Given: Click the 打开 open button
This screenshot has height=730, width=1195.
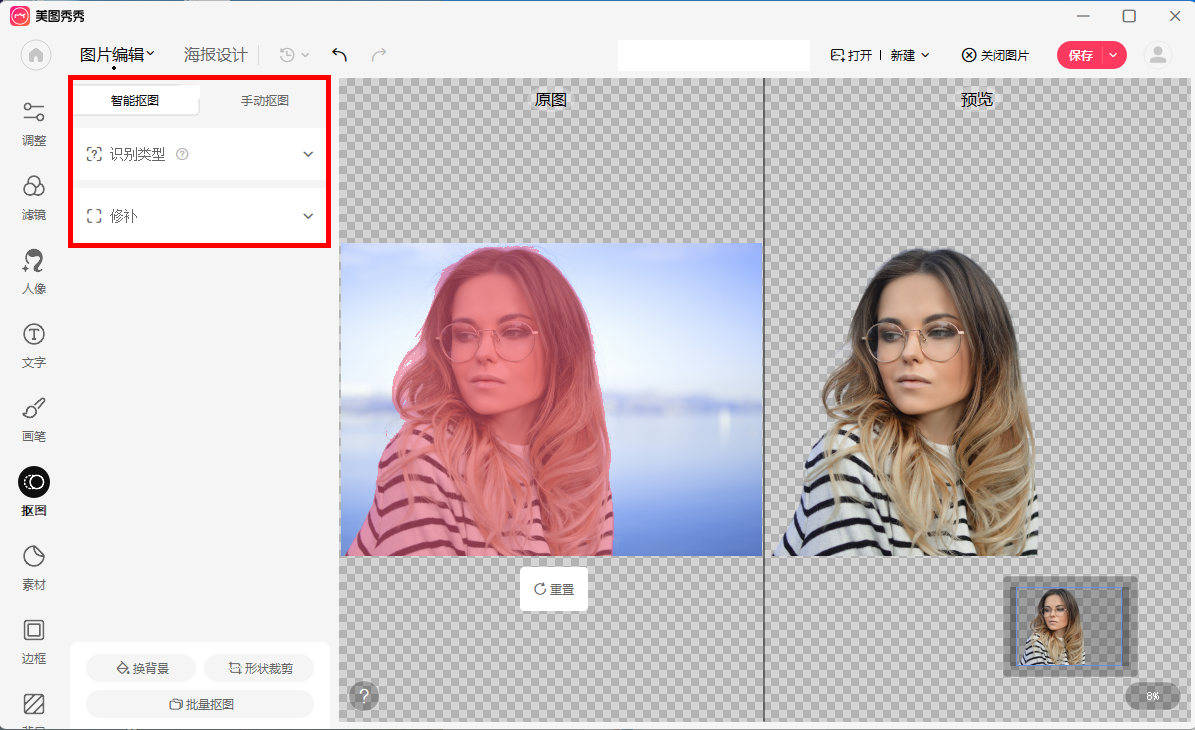Looking at the screenshot, I should tap(851, 55).
